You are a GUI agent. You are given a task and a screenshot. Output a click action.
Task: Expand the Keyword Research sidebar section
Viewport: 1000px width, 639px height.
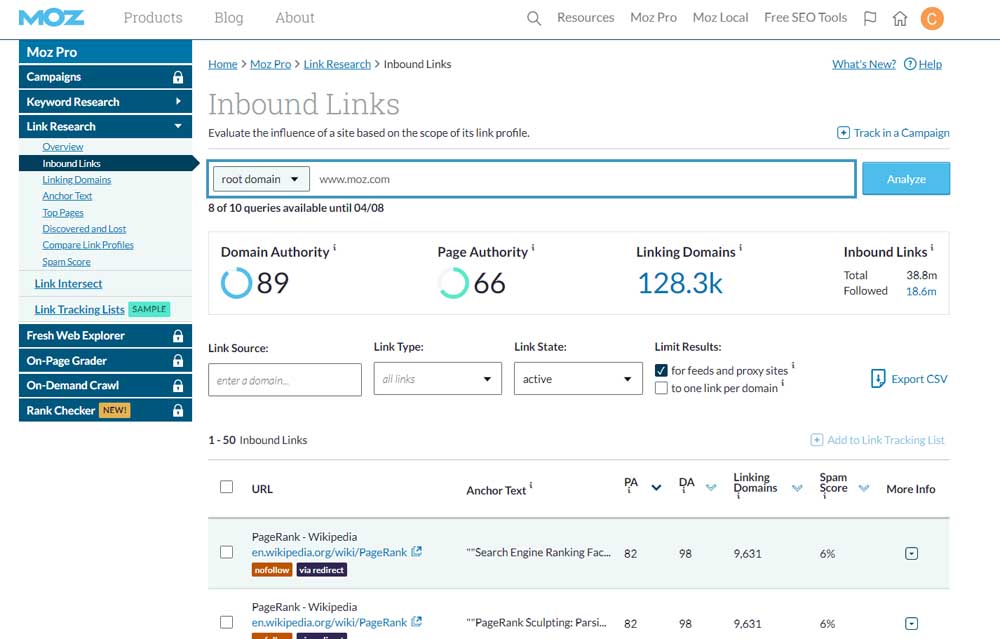click(105, 102)
